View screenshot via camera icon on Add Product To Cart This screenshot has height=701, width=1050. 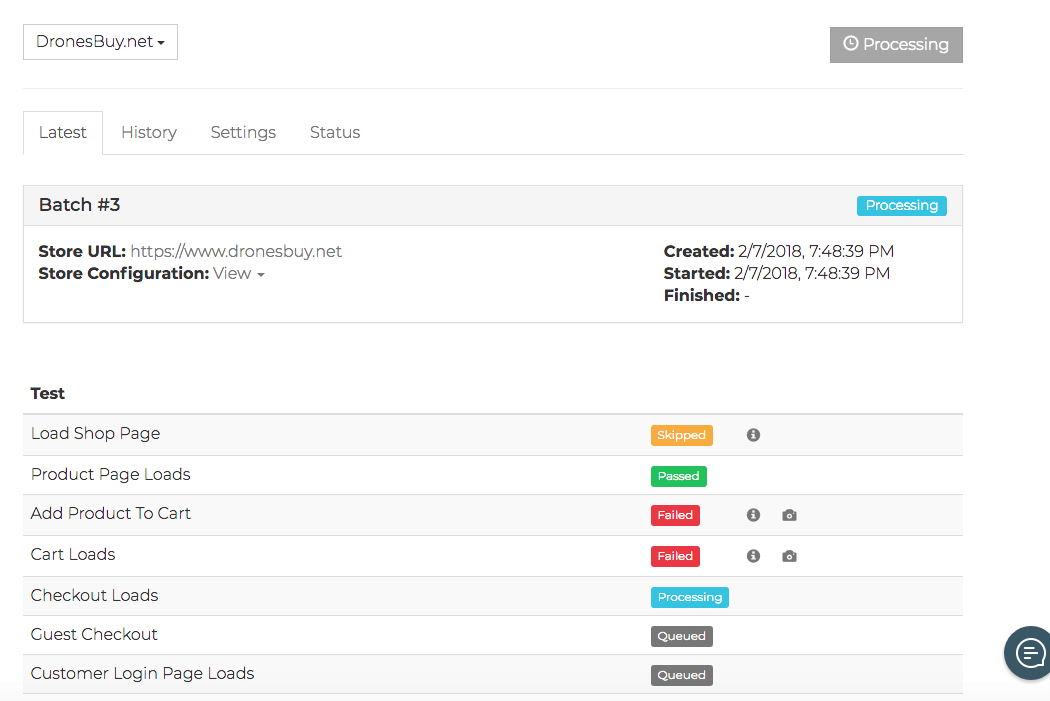[x=789, y=514]
